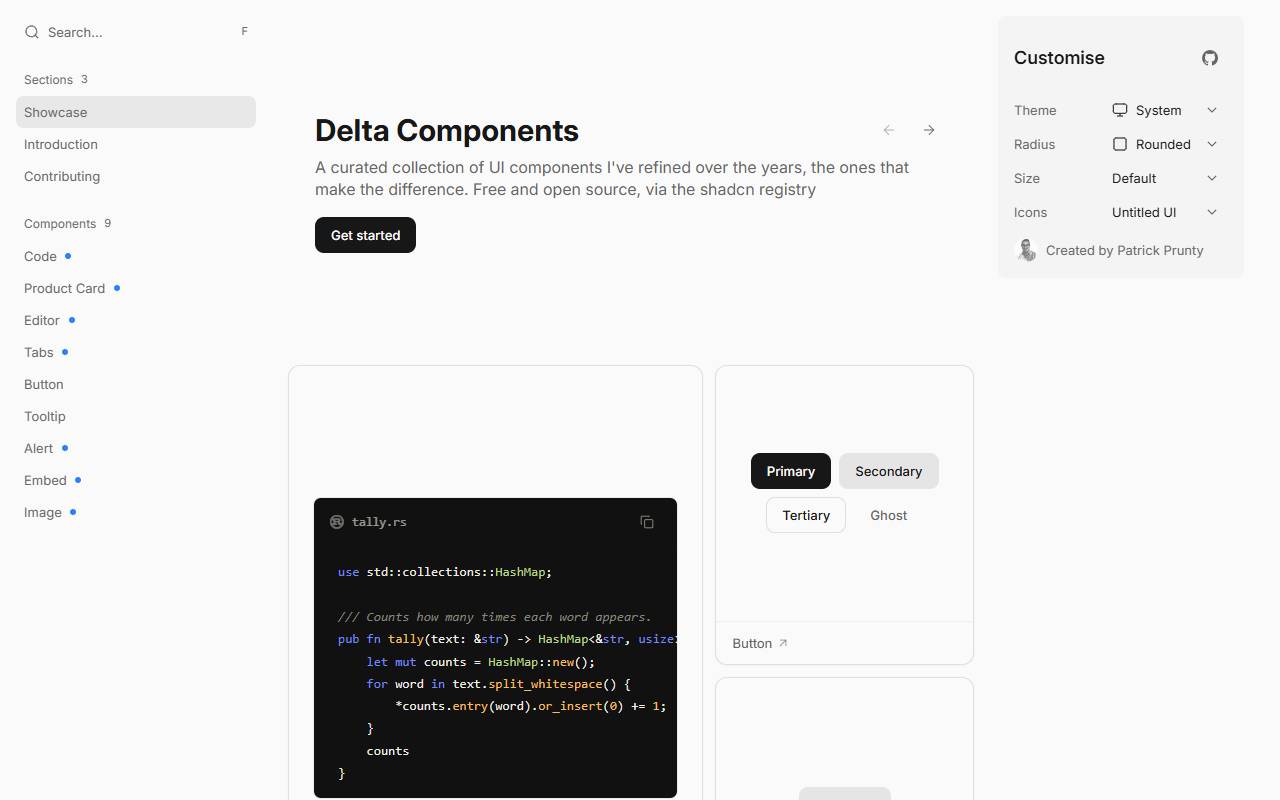
Task: Open the Contributing section
Action: tap(136, 176)
